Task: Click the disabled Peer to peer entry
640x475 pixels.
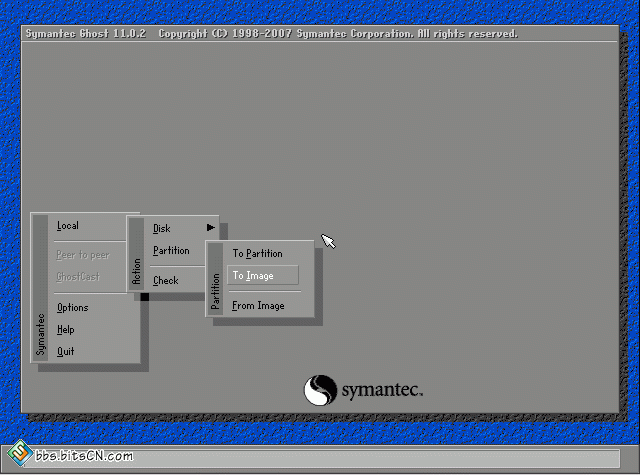Action: click(x=83, y=255)
